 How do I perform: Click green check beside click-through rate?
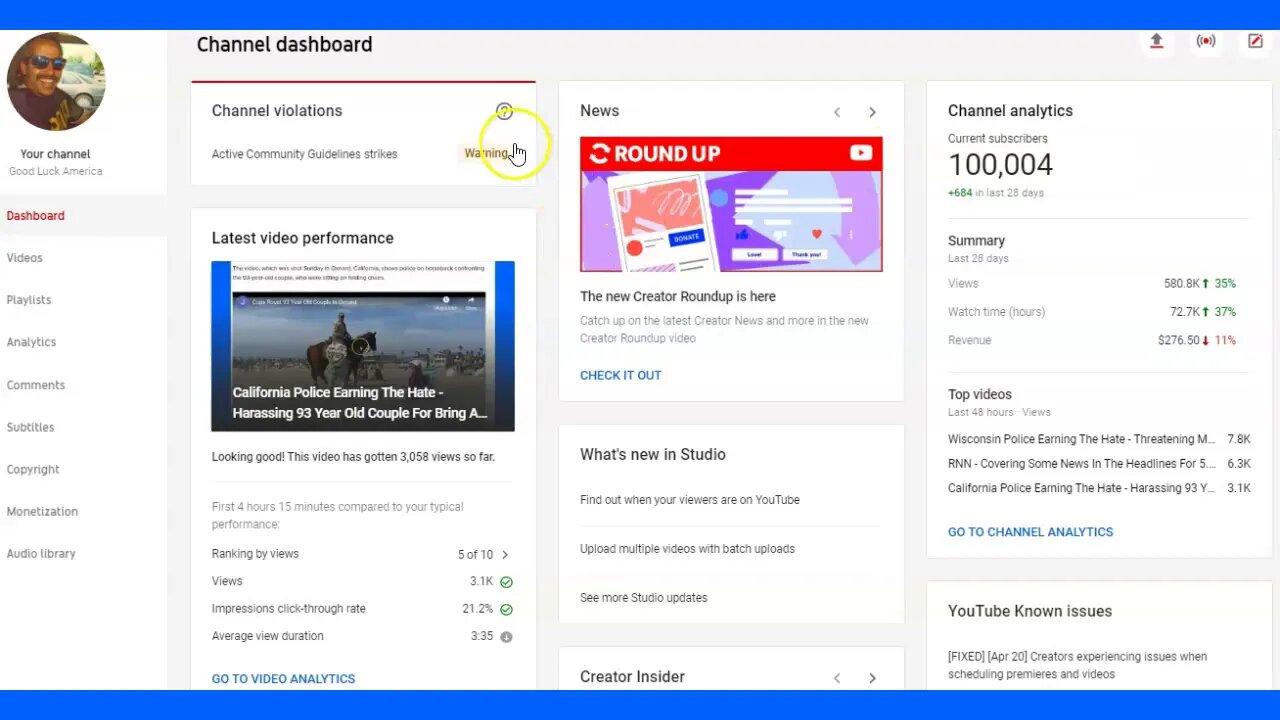(x=506, y=609)
